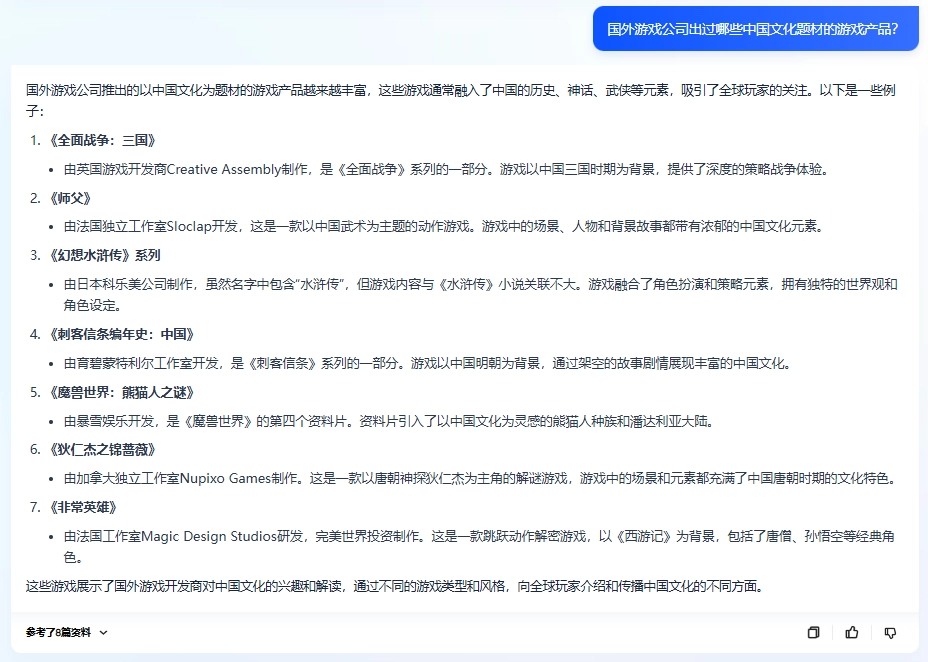
Task: Select the 《狄仁杰之锦蔷薇》 entry
Action: pos(101,449)
